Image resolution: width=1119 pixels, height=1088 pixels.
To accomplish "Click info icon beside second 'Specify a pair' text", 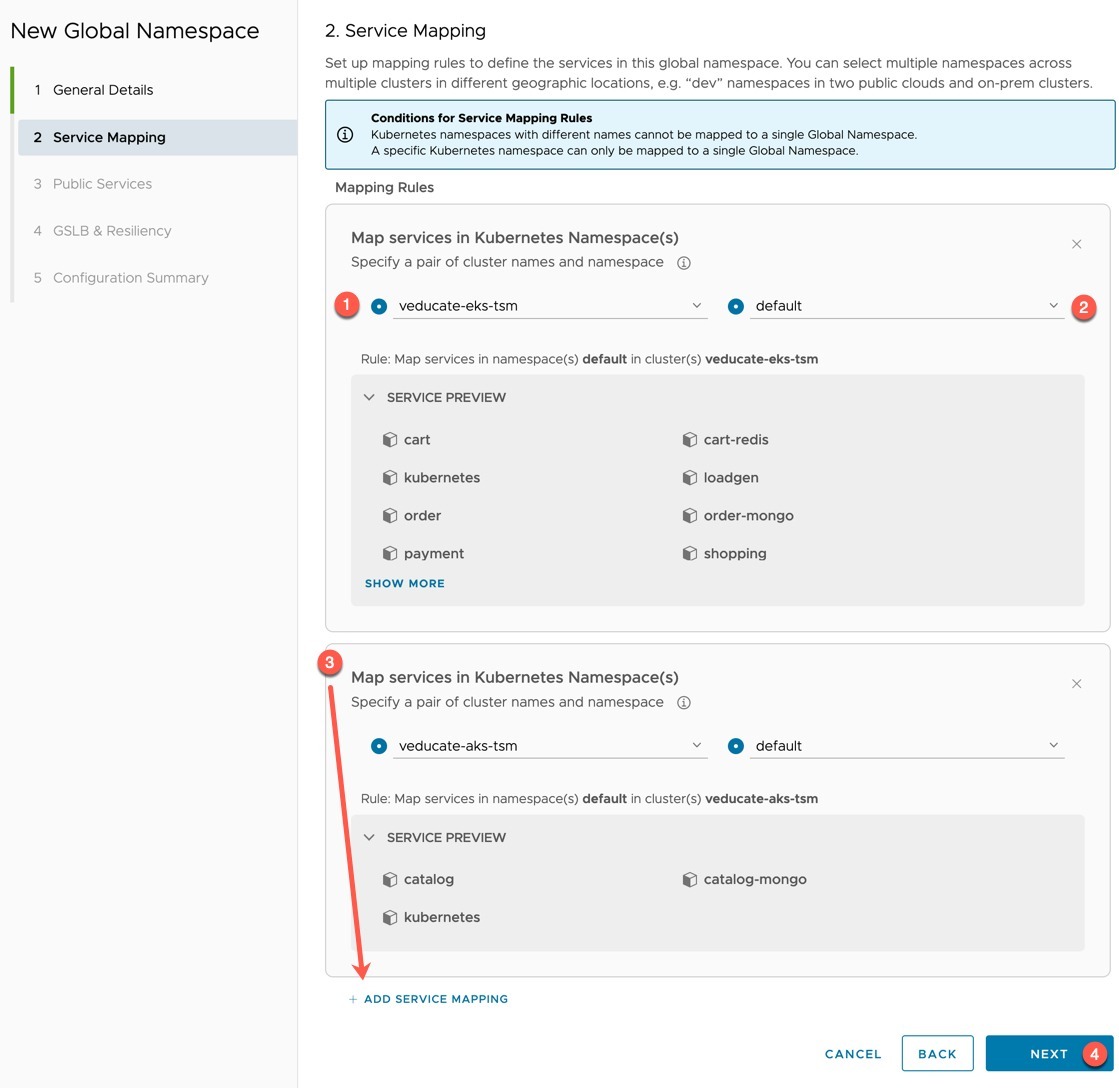I will click(684, 703).
